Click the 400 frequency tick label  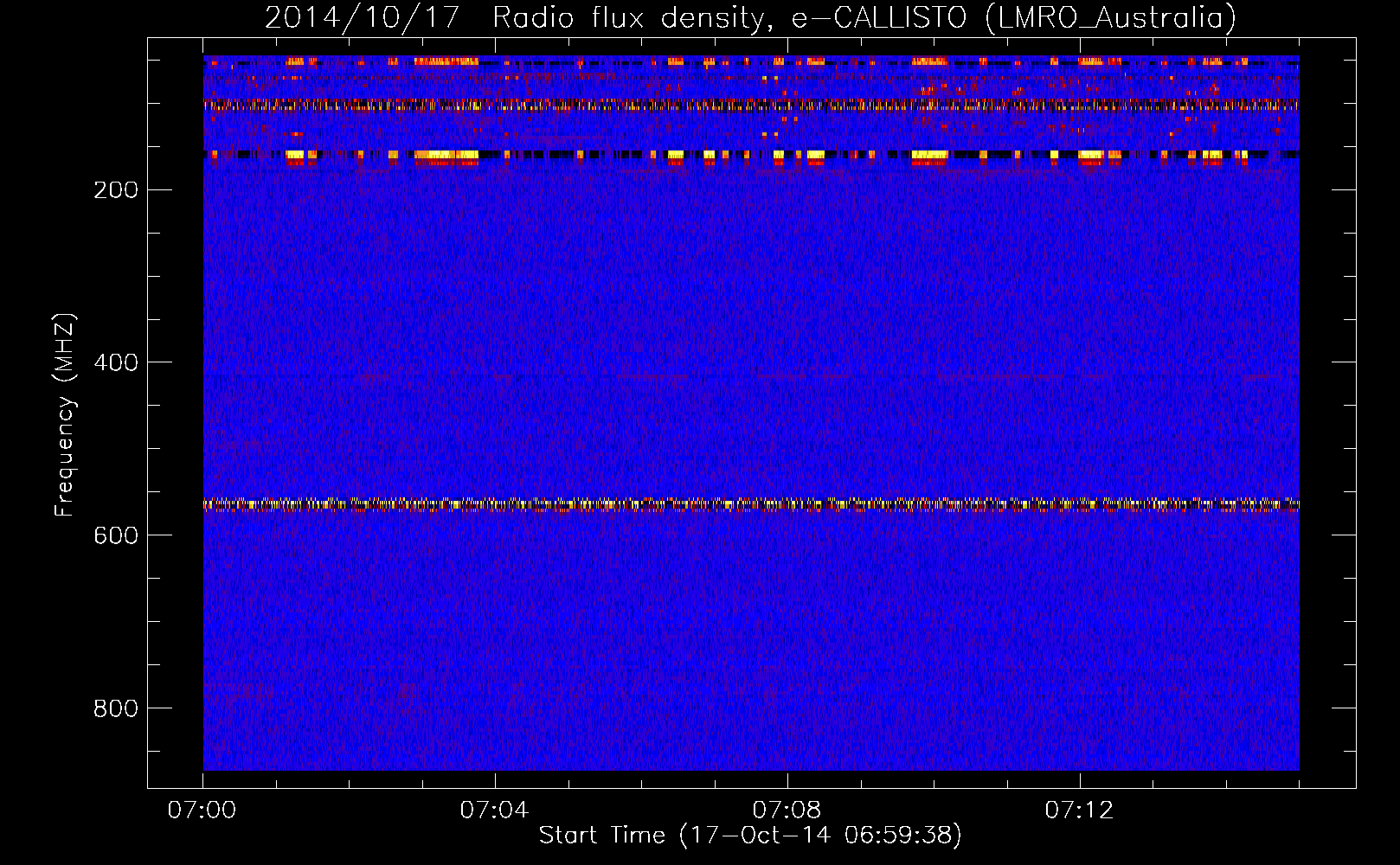pos(116,362)
